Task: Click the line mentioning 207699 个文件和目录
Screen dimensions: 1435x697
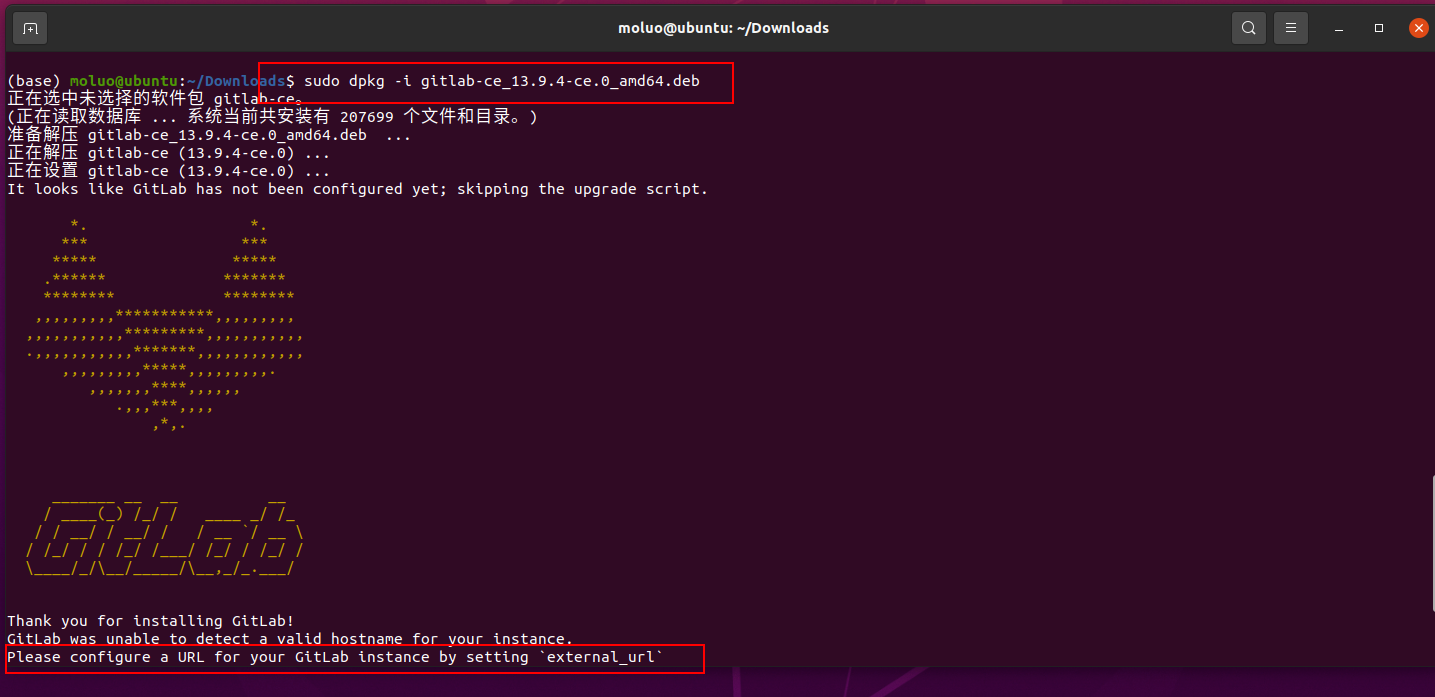Action: click(x=273, y=117)
